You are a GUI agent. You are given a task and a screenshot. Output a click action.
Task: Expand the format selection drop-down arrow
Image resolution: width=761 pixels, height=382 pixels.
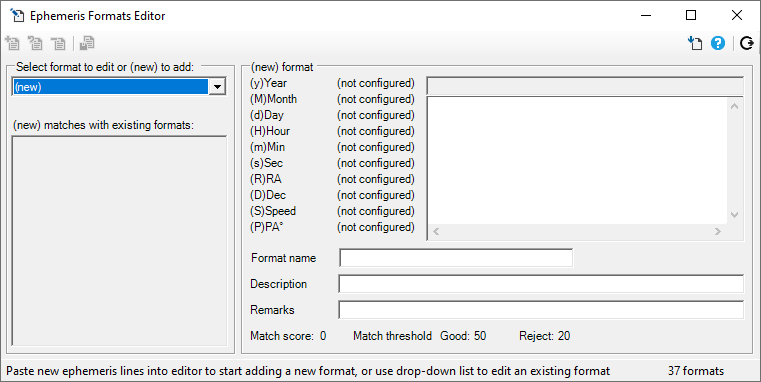click(217, 87)
